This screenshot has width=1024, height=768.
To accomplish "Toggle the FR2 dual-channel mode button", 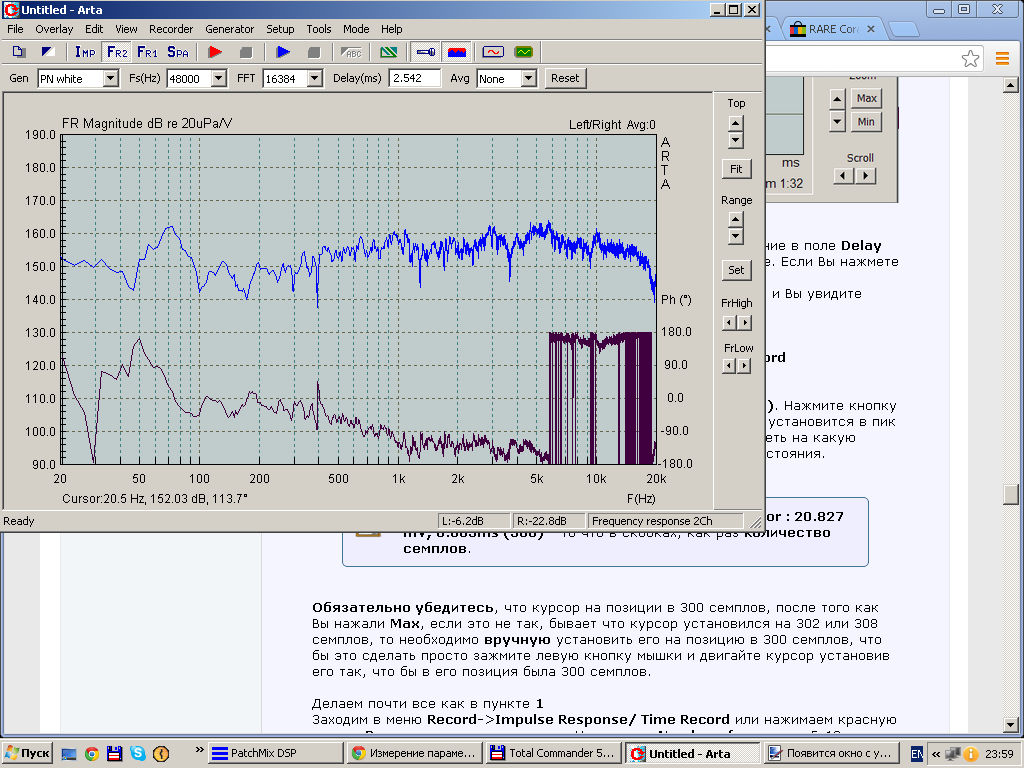I will coord(116,52).
